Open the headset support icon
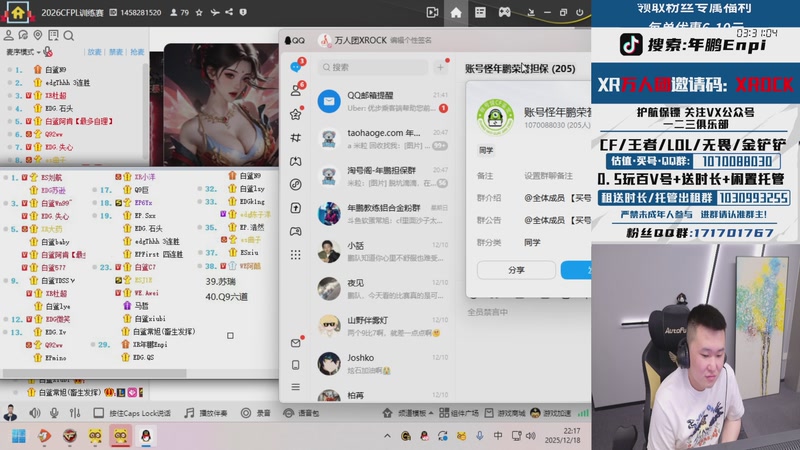800x450 pixels. pos(23,35)
